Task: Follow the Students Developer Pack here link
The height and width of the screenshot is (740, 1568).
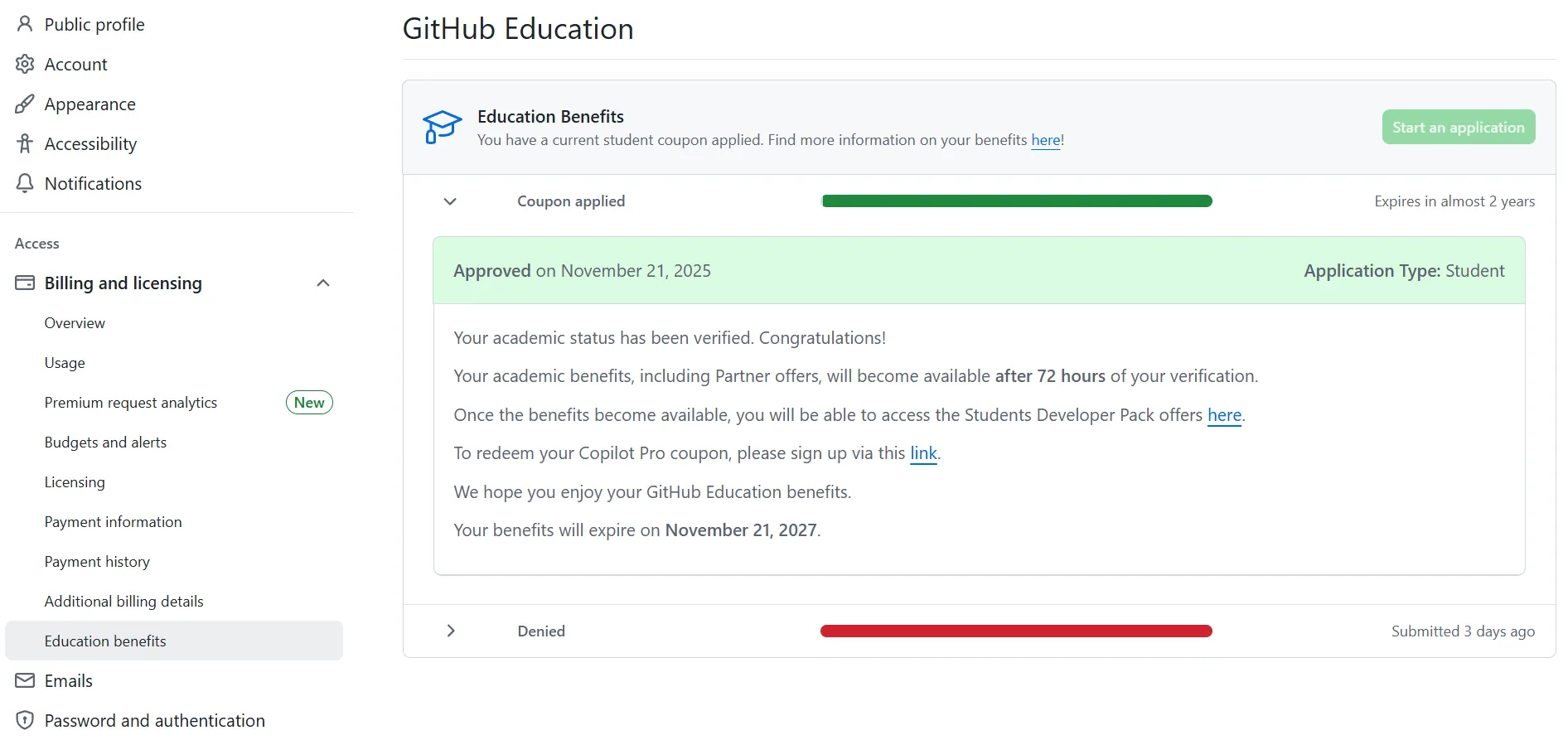Action: coord(1224,415)
